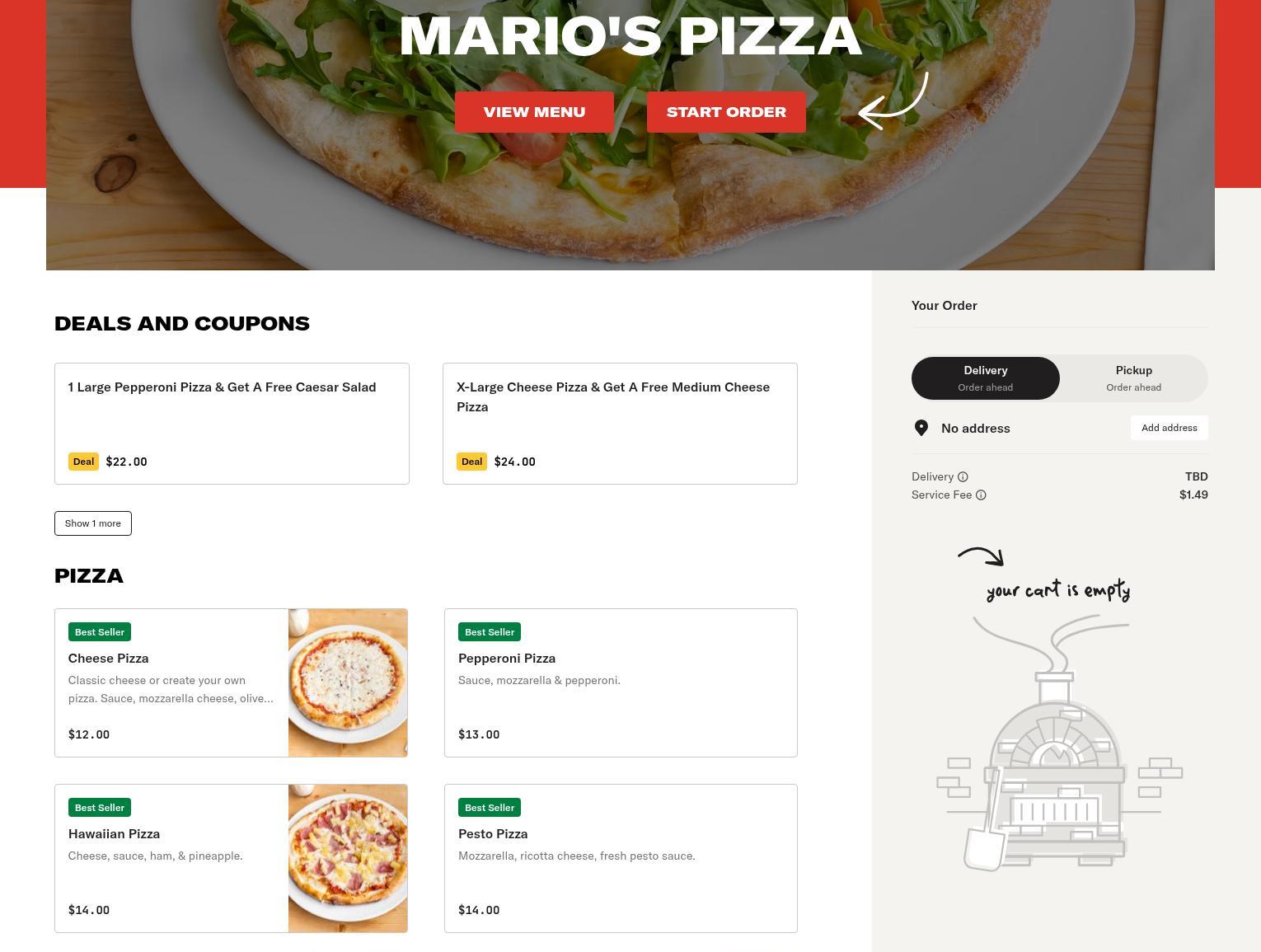1261x952 pixels.
Task: Select the Delivery order option
Action: point(986,378)
